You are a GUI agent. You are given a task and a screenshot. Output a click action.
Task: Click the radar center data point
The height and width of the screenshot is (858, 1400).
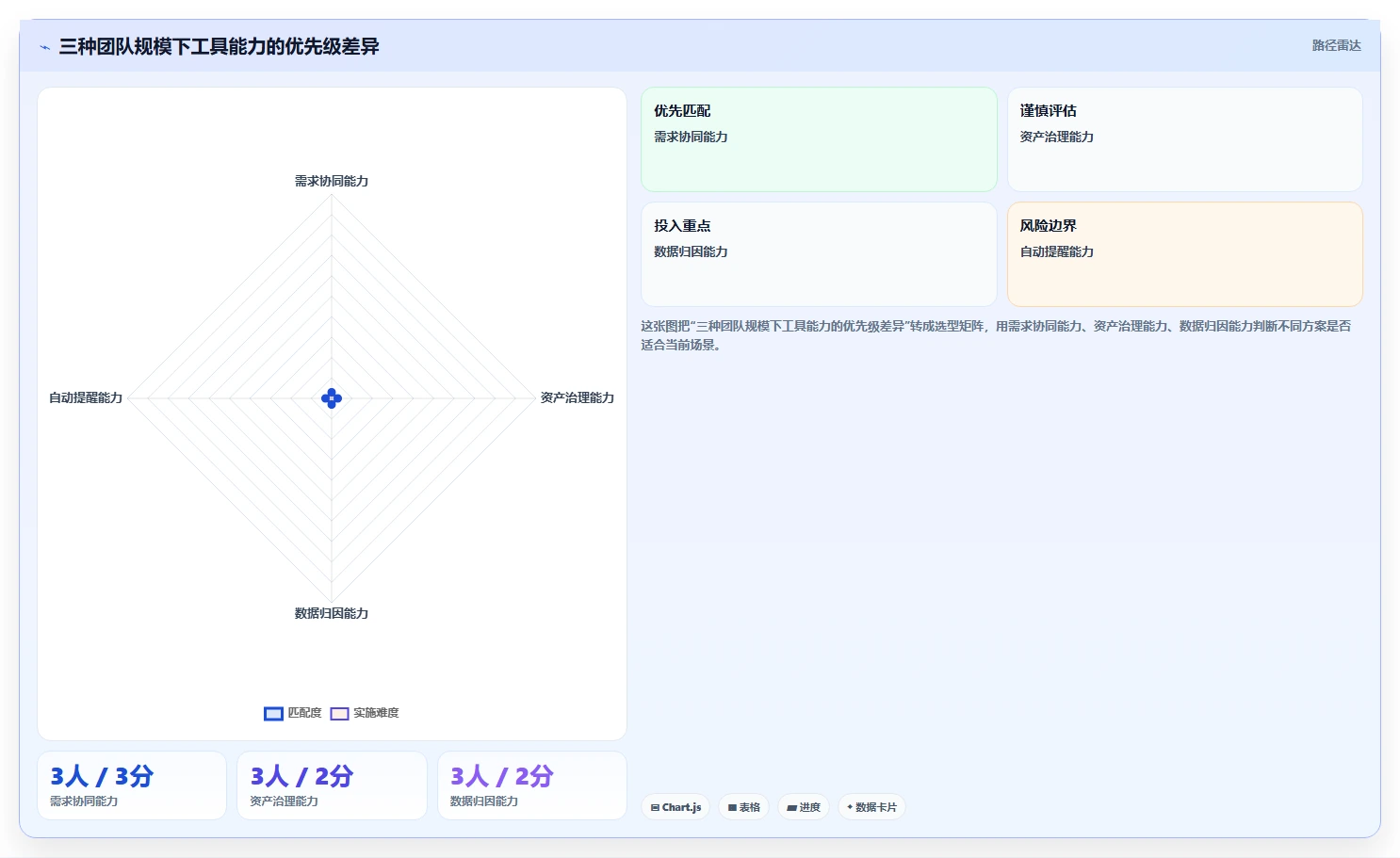click(x=332, y=398)
